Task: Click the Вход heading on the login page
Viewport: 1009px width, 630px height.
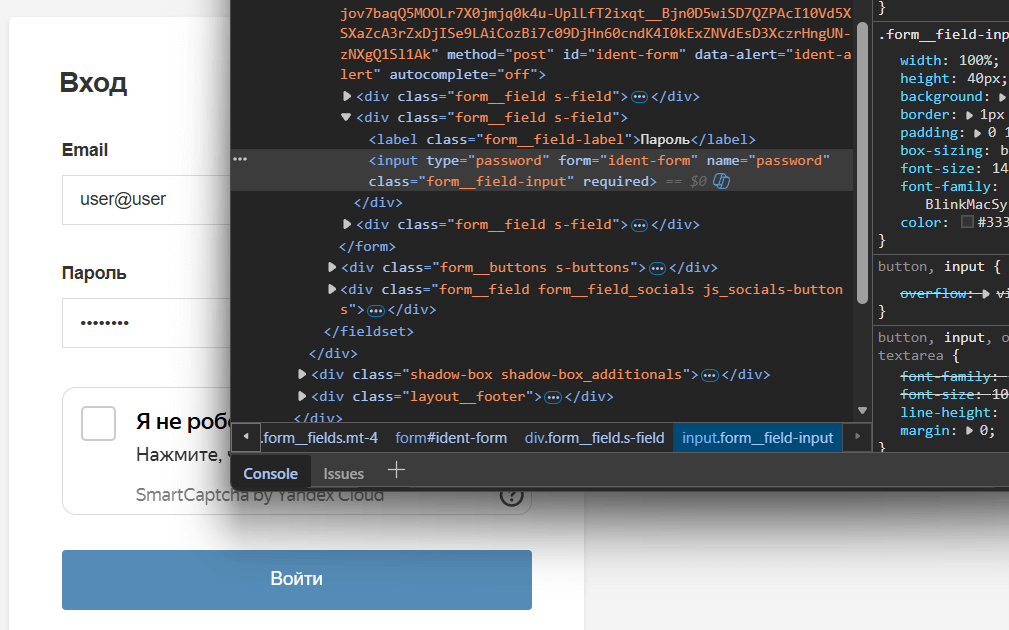Action: coord(93,83)
